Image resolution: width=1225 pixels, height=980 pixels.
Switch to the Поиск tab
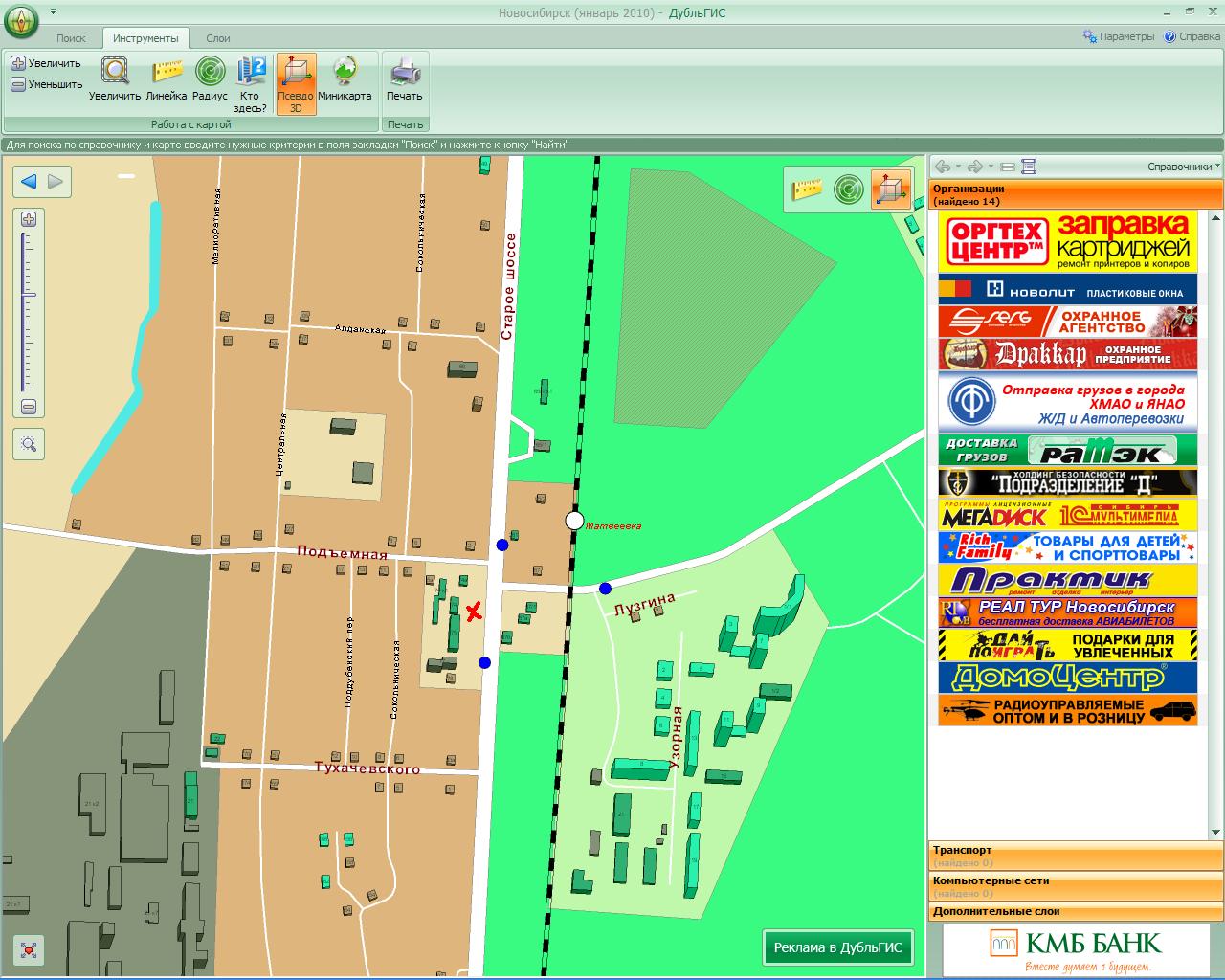coord(71,38)
